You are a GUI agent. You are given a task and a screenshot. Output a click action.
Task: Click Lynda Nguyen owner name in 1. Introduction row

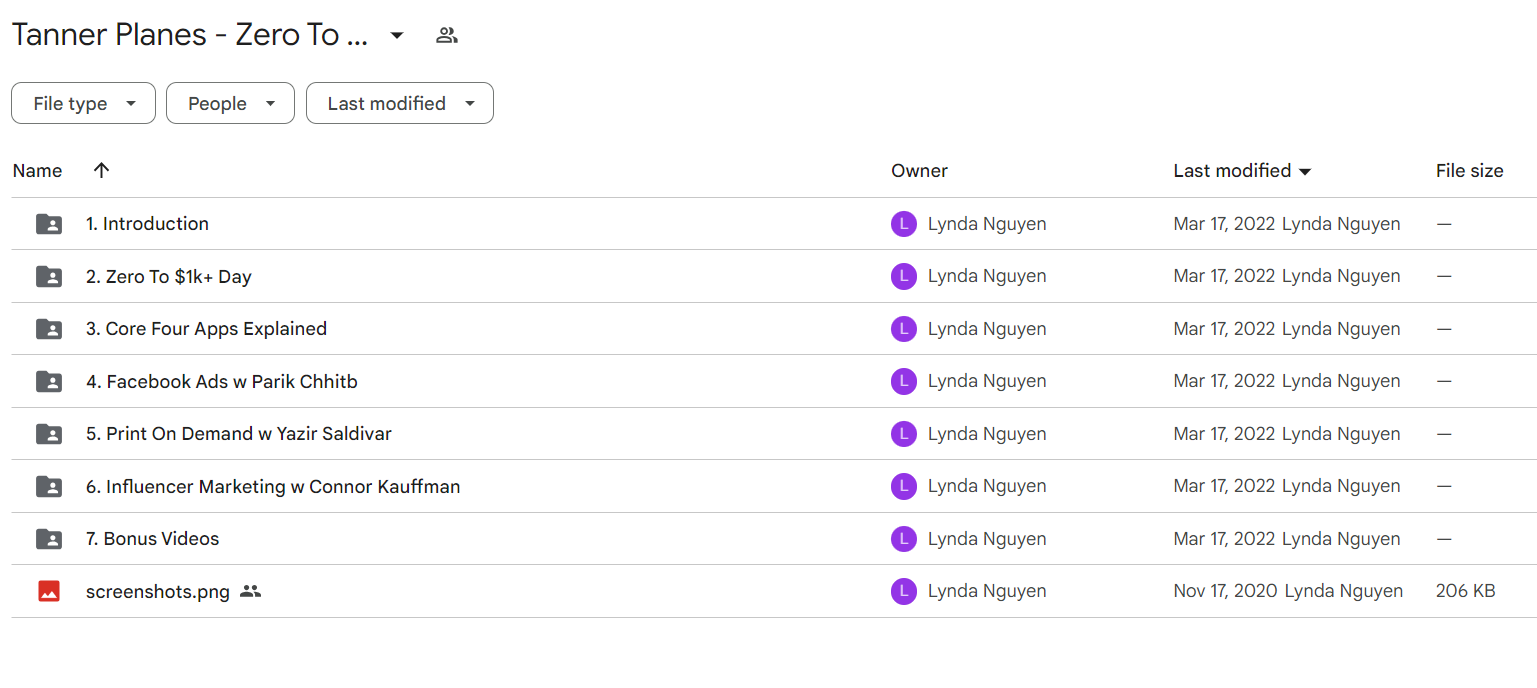coord(987,224)
